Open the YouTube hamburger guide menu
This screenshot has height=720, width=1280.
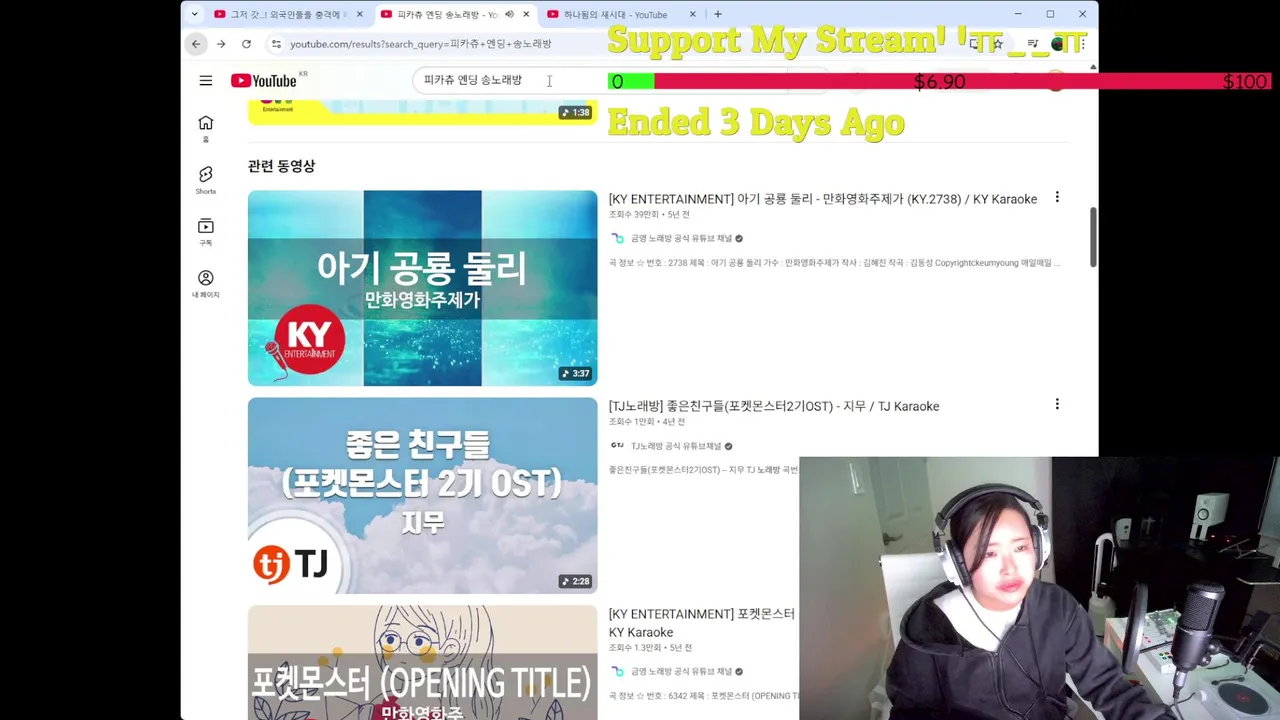coord(206,81)
